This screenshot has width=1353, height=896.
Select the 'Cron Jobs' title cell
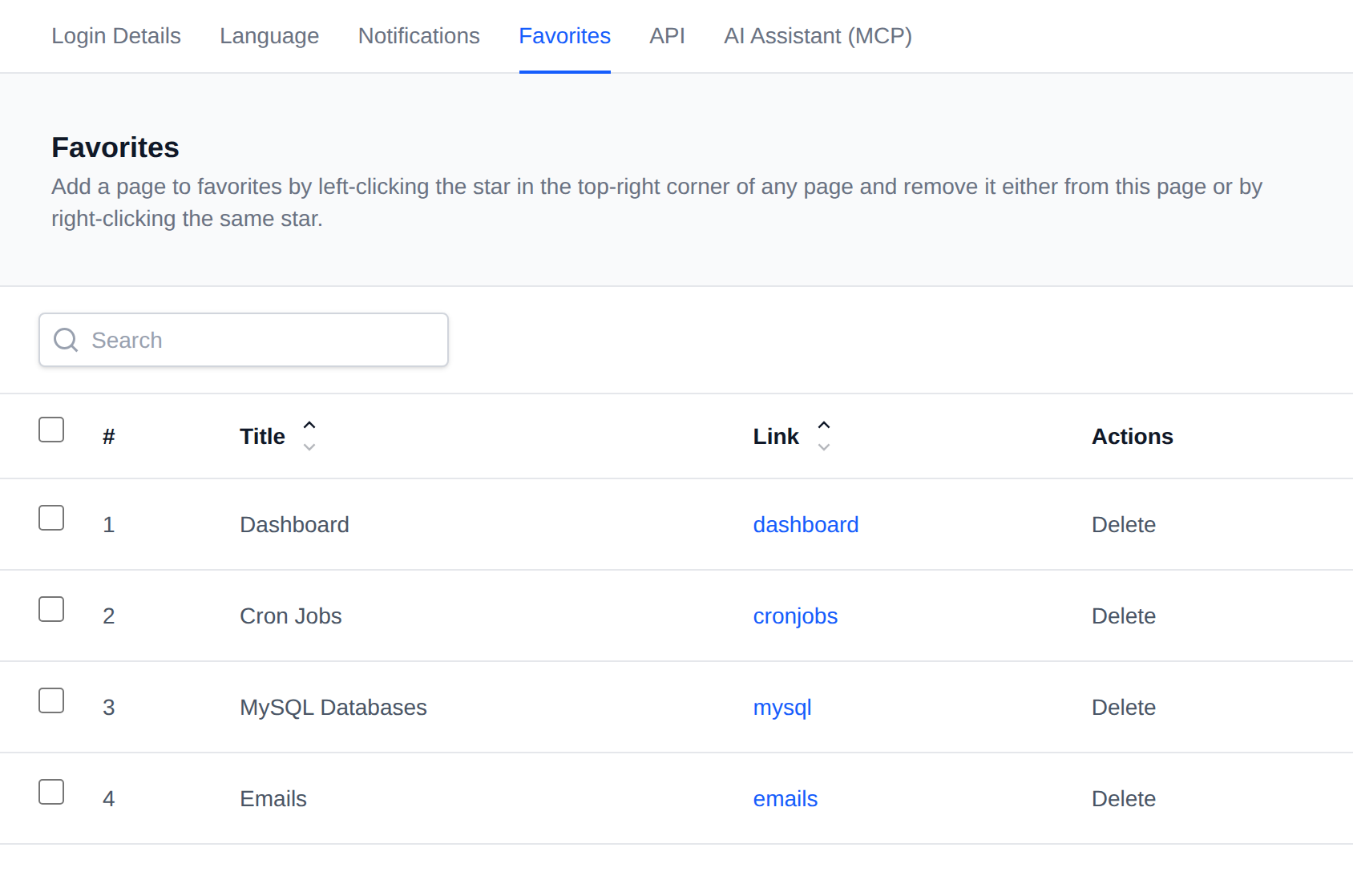(x=291, y=616)
